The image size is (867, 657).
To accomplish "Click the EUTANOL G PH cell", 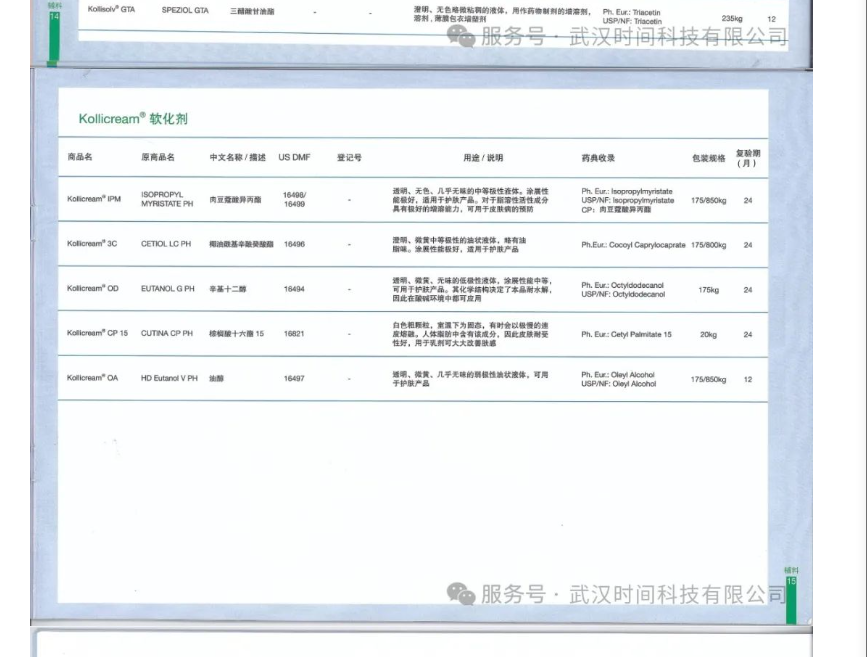I will click(168, 289).
